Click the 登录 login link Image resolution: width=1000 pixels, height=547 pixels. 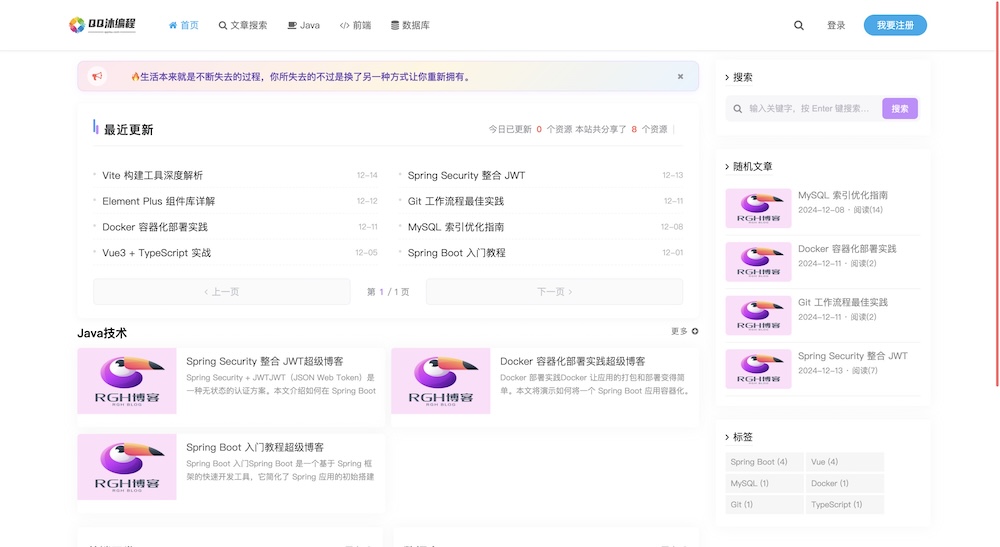836,26
